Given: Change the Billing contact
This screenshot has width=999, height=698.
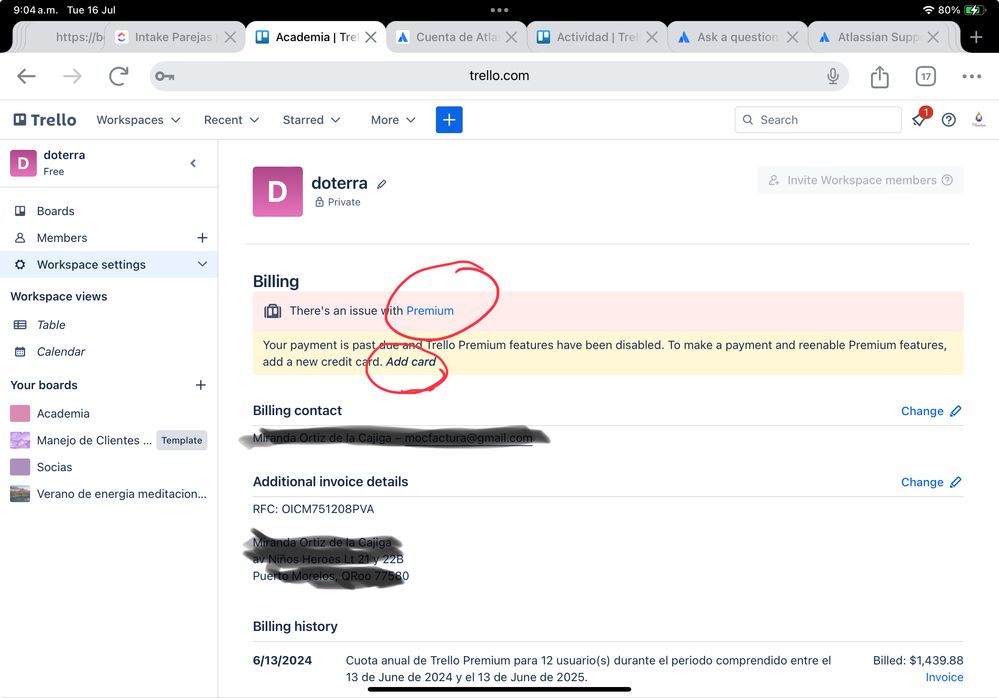Looking at the screenshot, I should [x=931, y=411].
